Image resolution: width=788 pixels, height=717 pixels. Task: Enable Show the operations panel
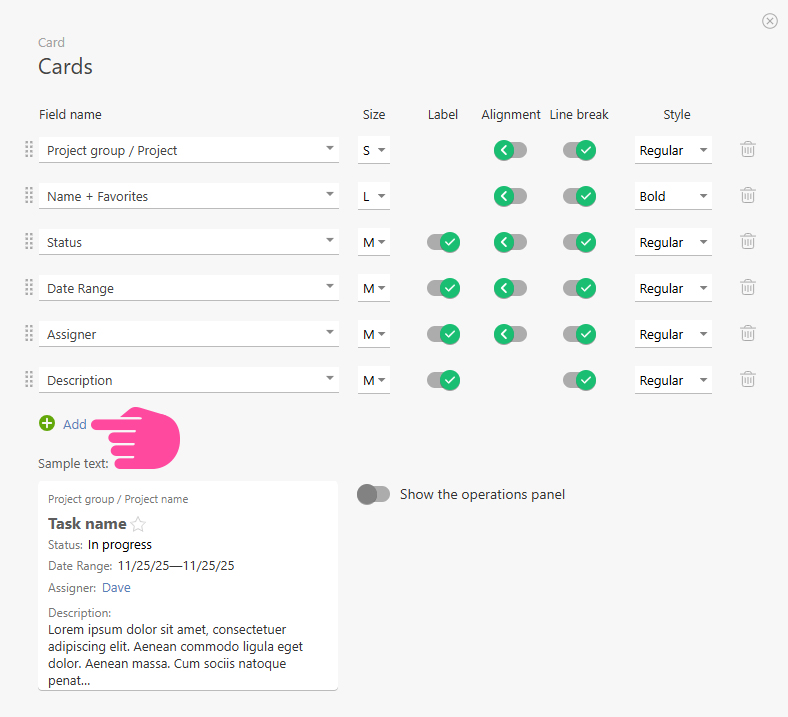point(373,494)
